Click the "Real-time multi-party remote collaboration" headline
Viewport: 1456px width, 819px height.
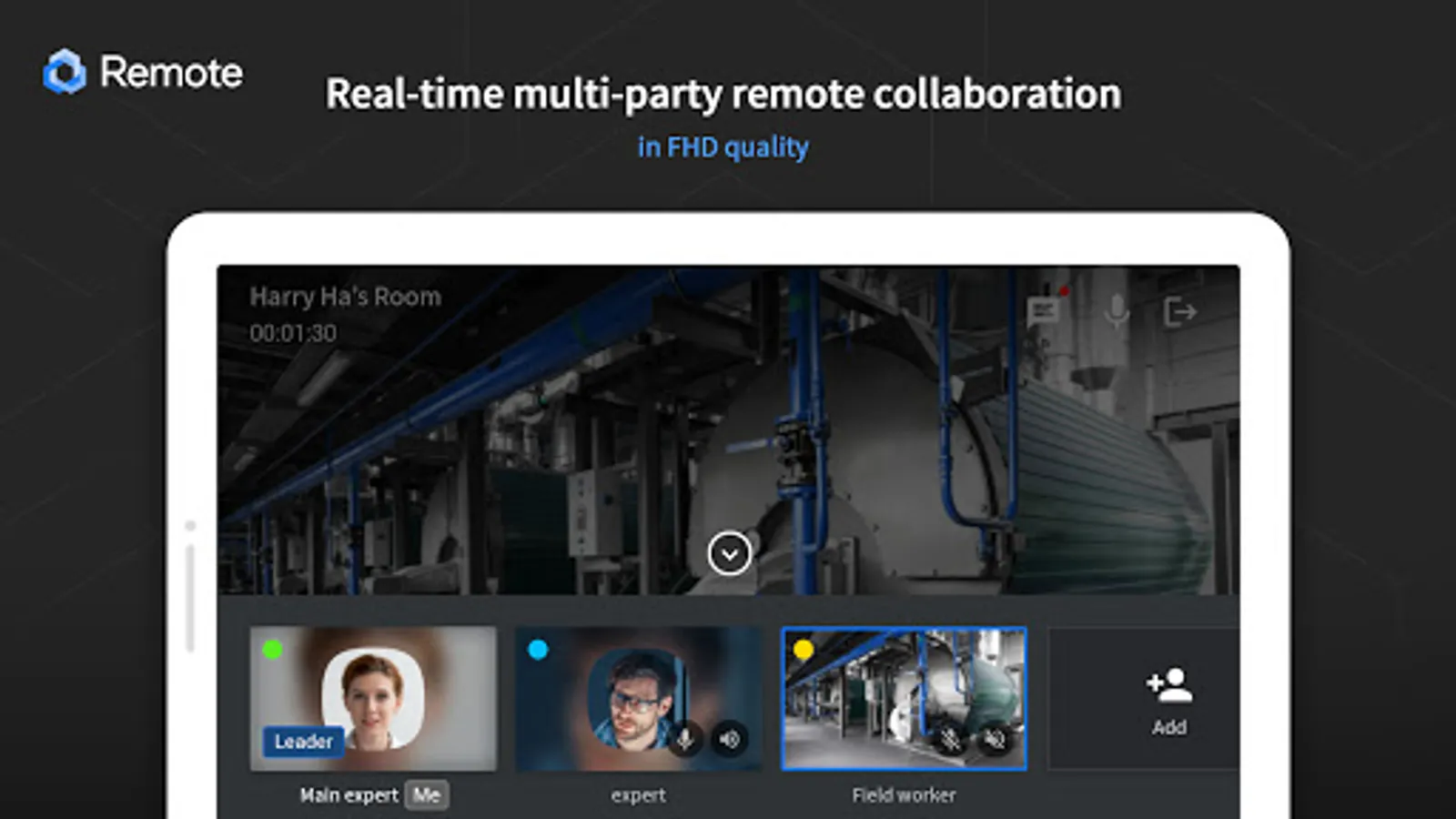tap(723, 94)
